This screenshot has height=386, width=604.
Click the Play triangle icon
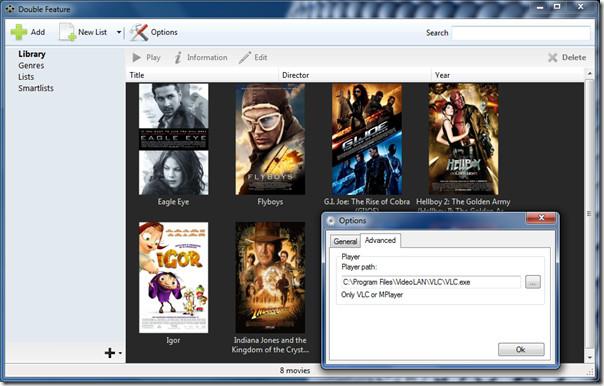(x=136, y=58)
